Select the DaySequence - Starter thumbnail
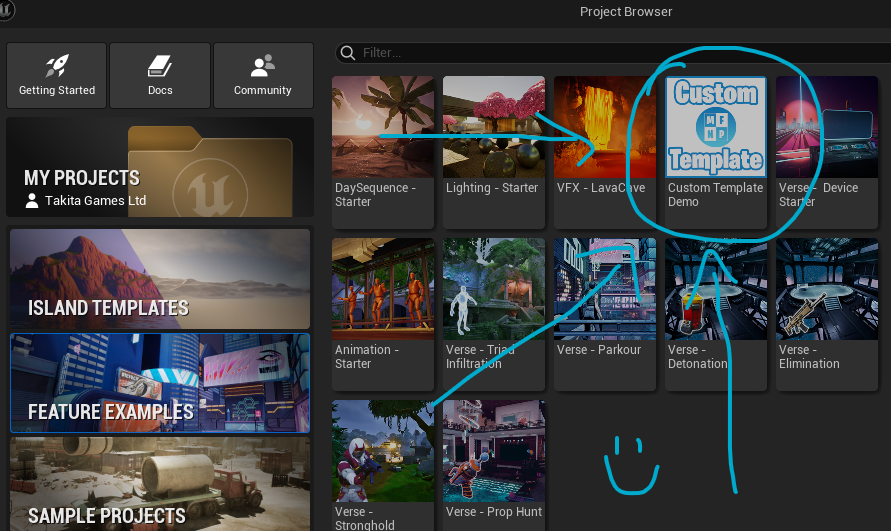The width and height of the screenshot is (891, 531). (383, 127)
